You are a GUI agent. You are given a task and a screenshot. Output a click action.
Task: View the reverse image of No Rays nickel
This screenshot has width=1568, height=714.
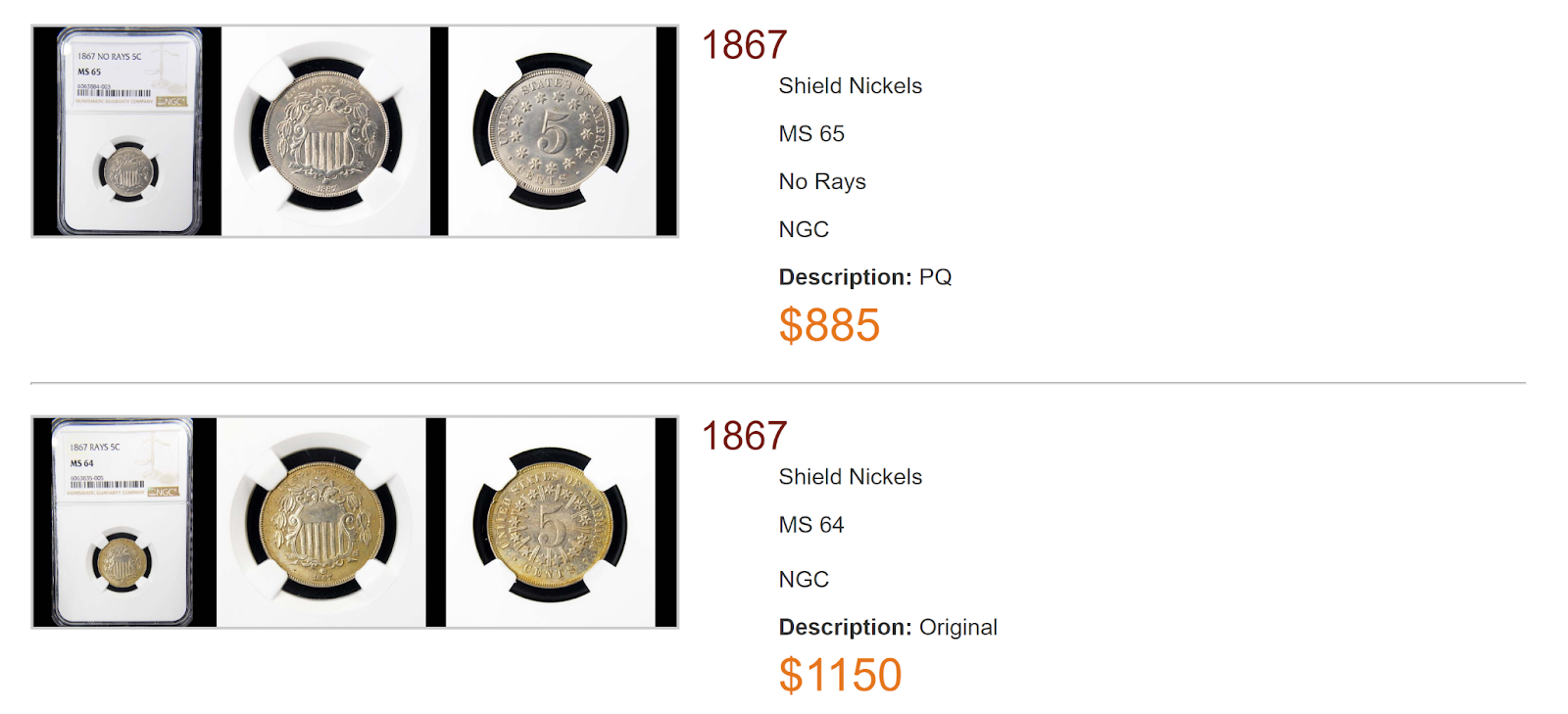(553, 131)
